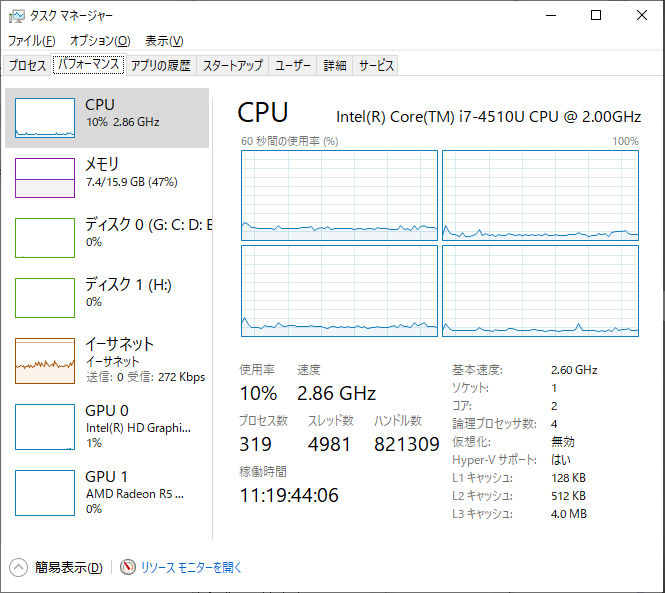Select the CPU usage mini graph thumbnail
The width and height of the screenshot is (665, 593).
click(45, 118)
